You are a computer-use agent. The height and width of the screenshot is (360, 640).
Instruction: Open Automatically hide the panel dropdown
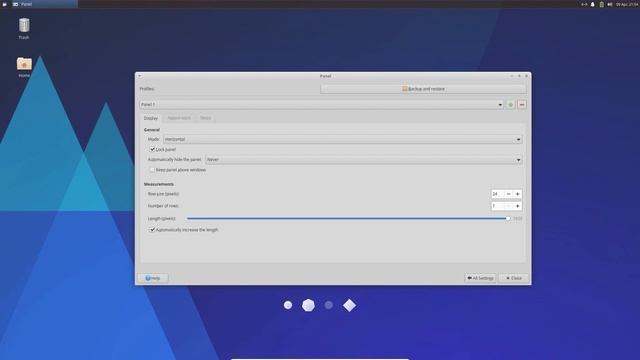click(364, 160)
